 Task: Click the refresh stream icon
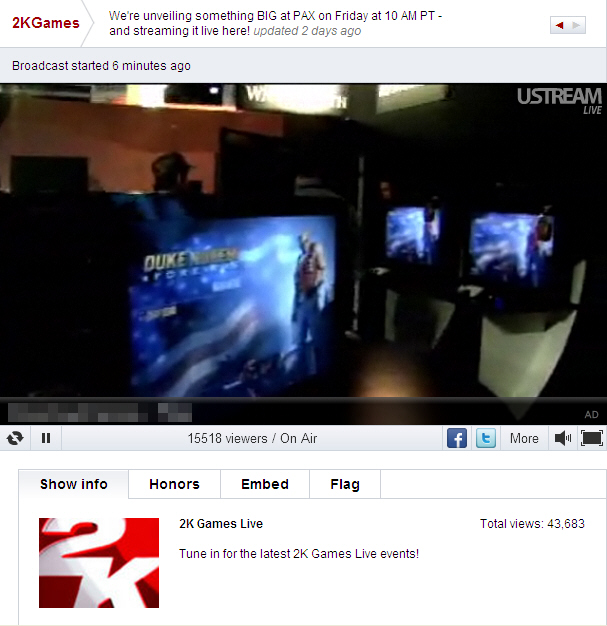point(15,438)
